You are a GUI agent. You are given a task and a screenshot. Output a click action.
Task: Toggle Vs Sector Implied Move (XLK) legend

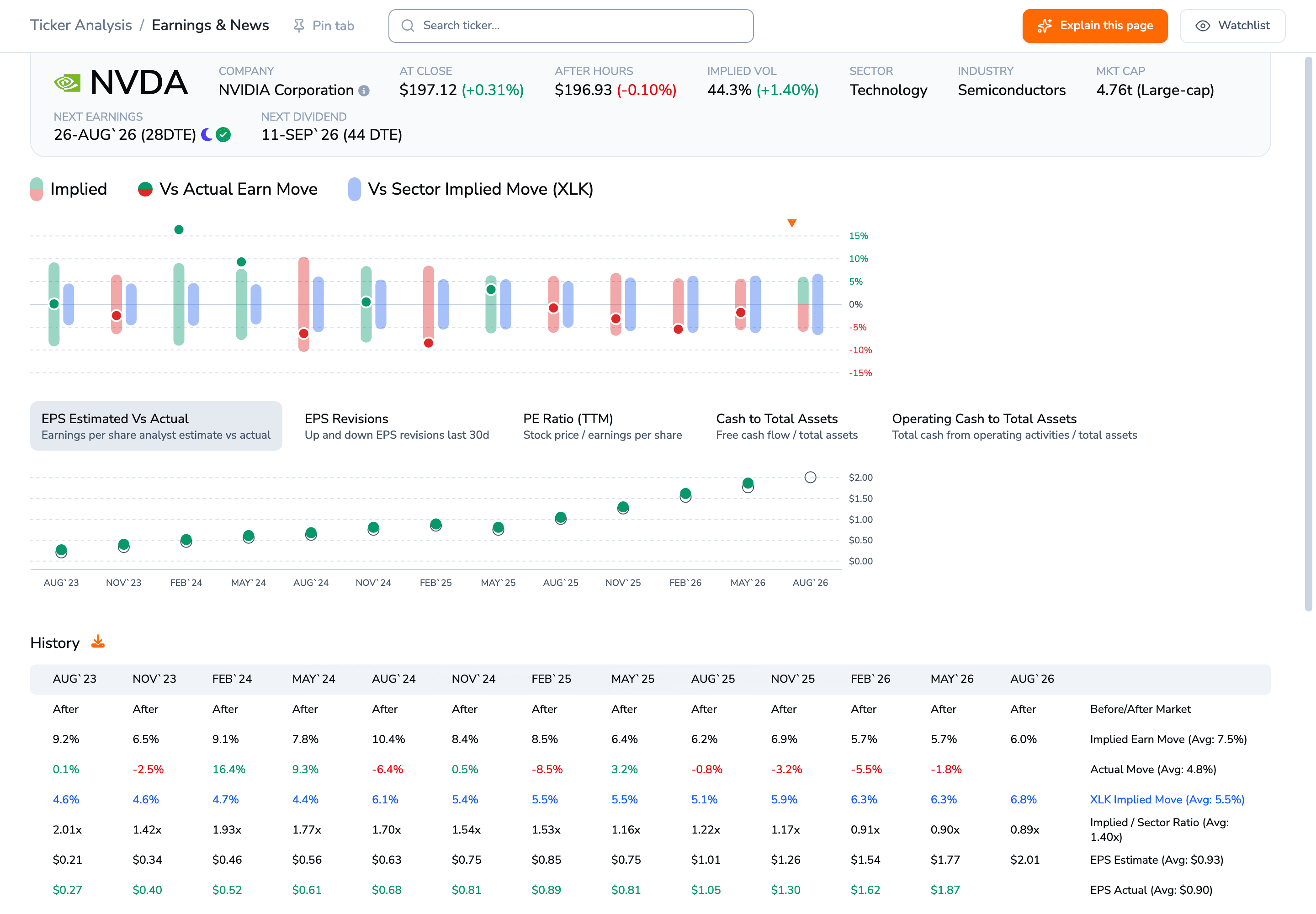pyautogui.click(x=471, y=189)
